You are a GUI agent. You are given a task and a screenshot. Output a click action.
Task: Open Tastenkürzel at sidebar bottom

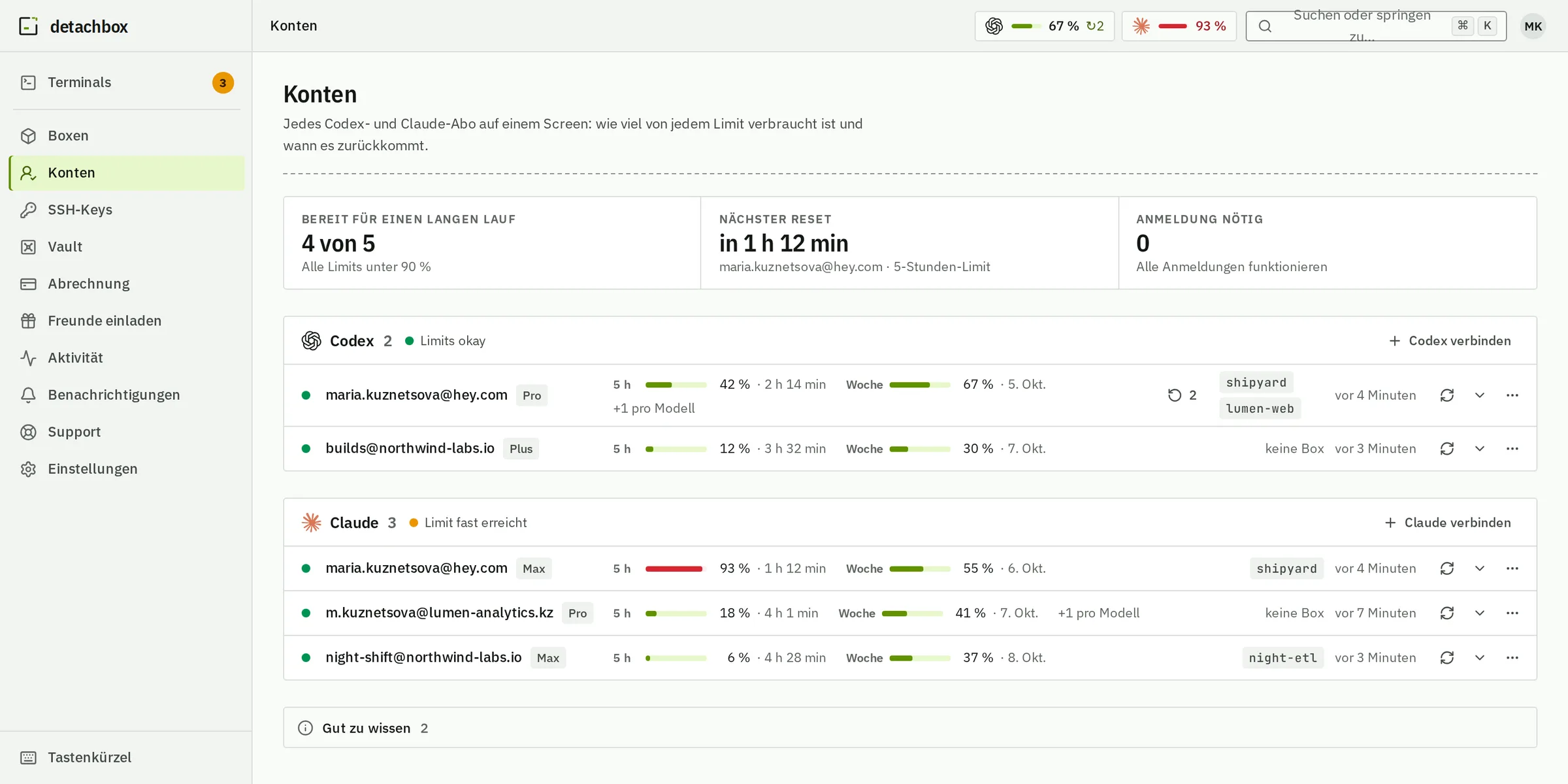127,757
